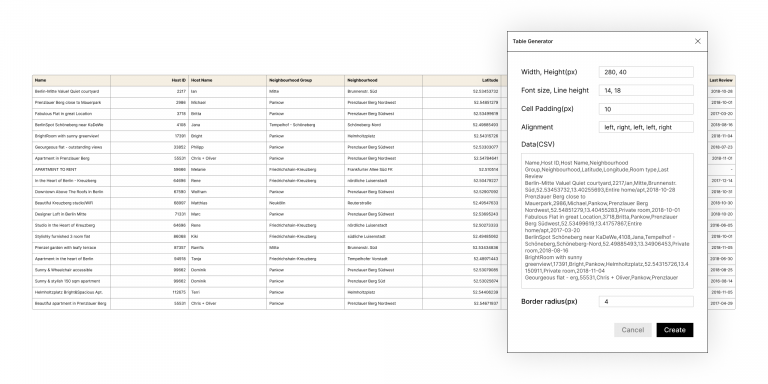Select the Name column header
The image size is (768, 384).
pyautogui.click(x=72, y=80)
